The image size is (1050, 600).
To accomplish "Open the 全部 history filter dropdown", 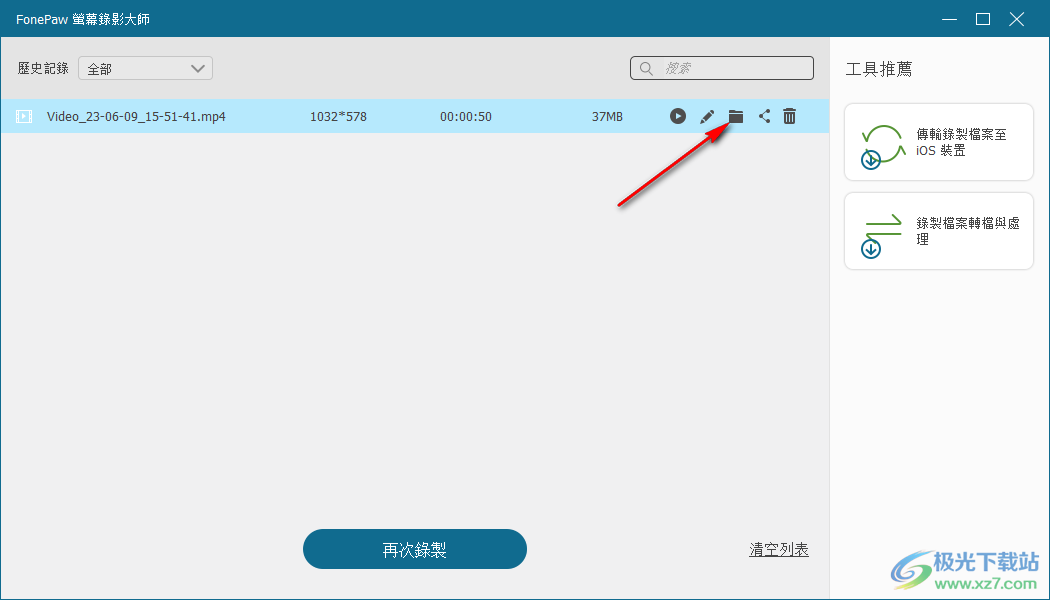I will pyautogui.click(x=145, y=68).
